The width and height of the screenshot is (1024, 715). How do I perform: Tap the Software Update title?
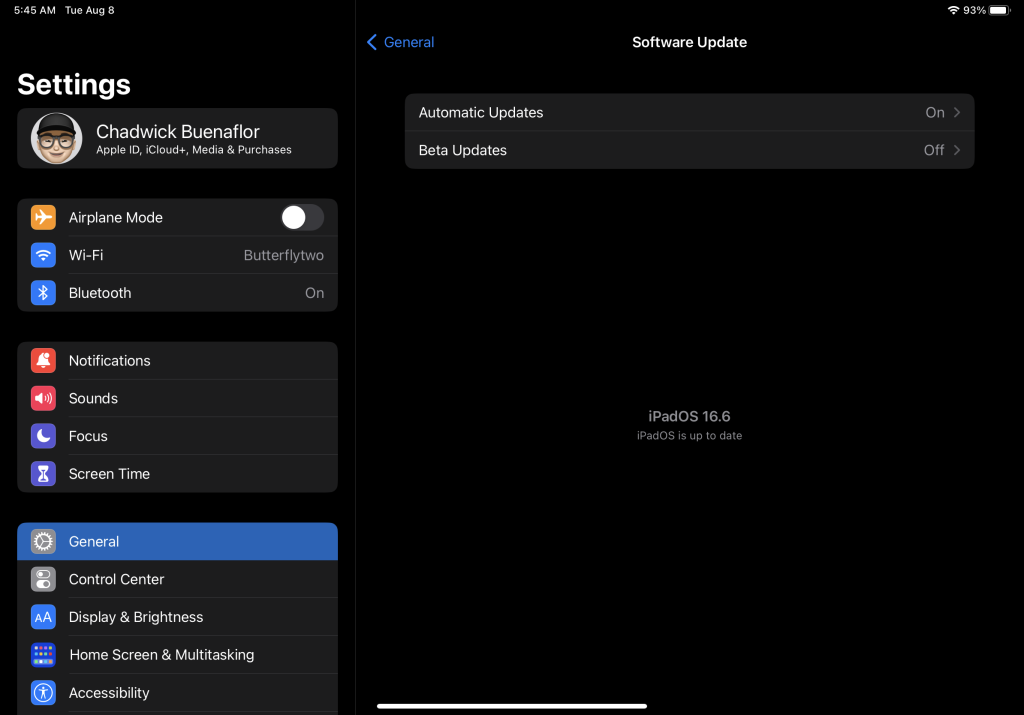pos(690,42)
